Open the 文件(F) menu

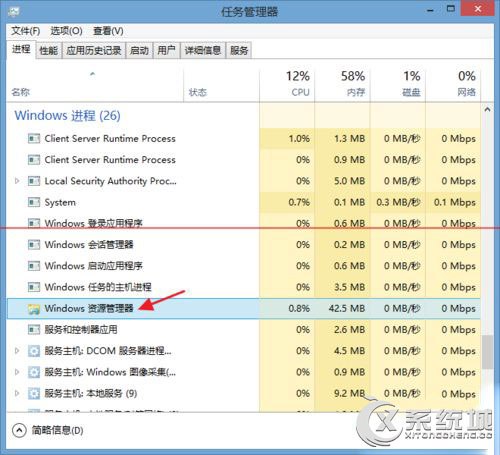coord(26,31)
